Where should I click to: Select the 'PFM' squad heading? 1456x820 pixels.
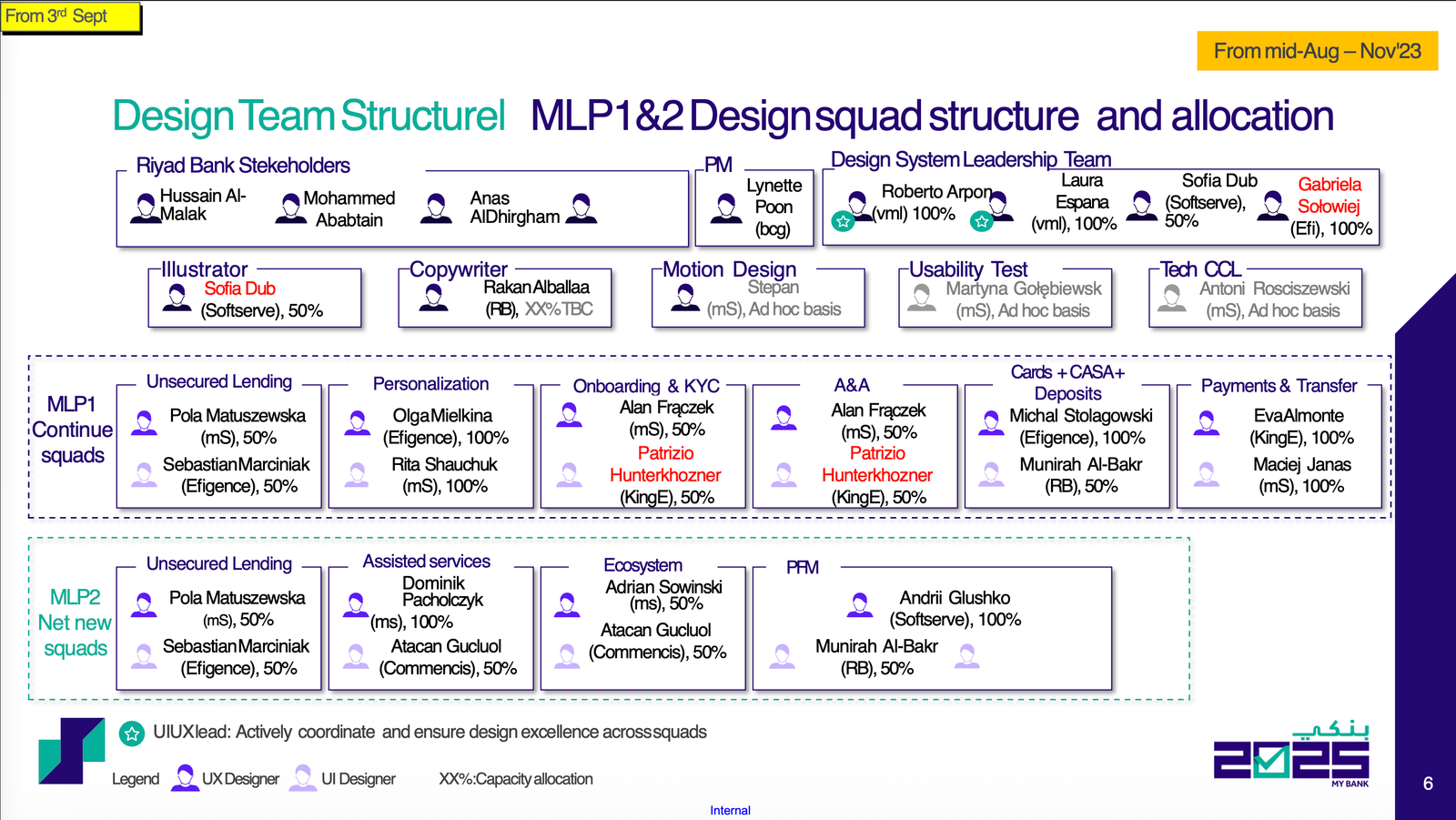(803, 567)
